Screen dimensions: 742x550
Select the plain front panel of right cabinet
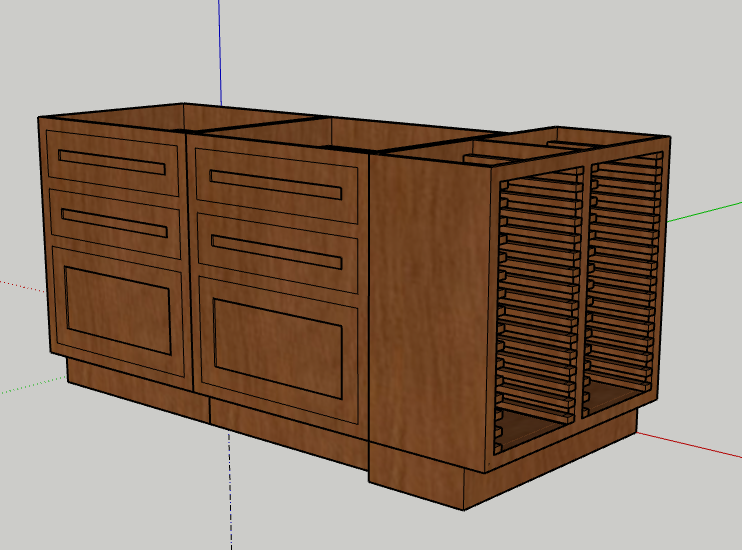pos(427,300)
